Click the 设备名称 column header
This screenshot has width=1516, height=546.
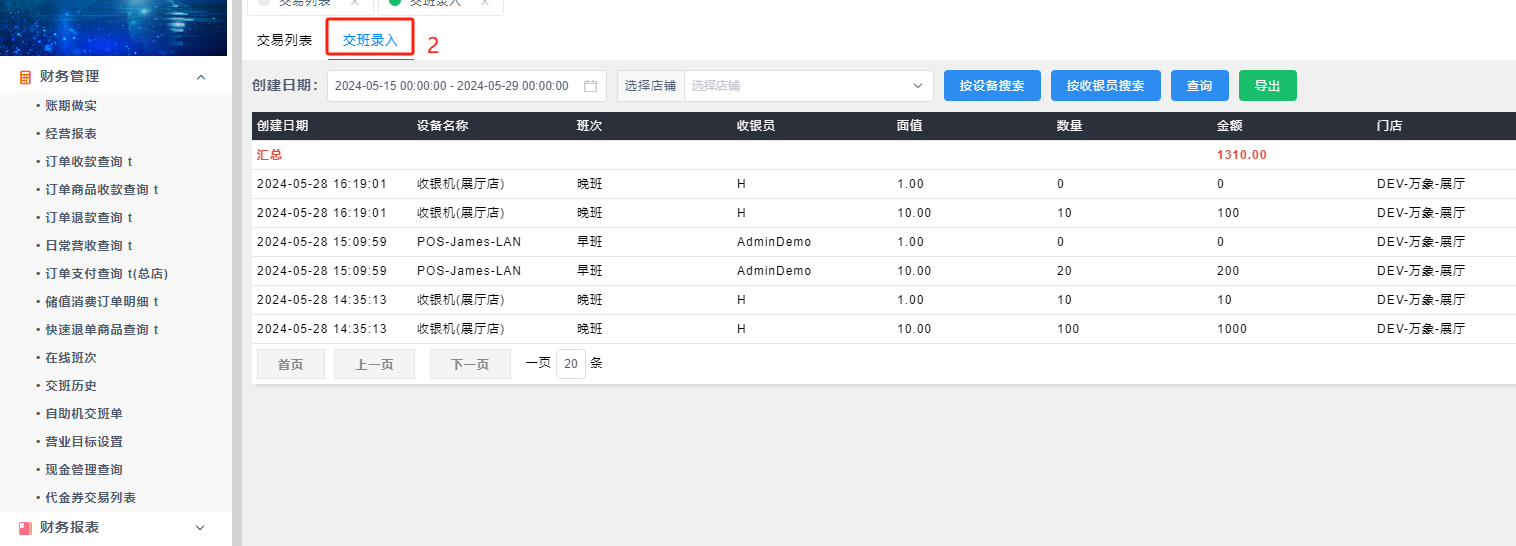pos(442,126)
